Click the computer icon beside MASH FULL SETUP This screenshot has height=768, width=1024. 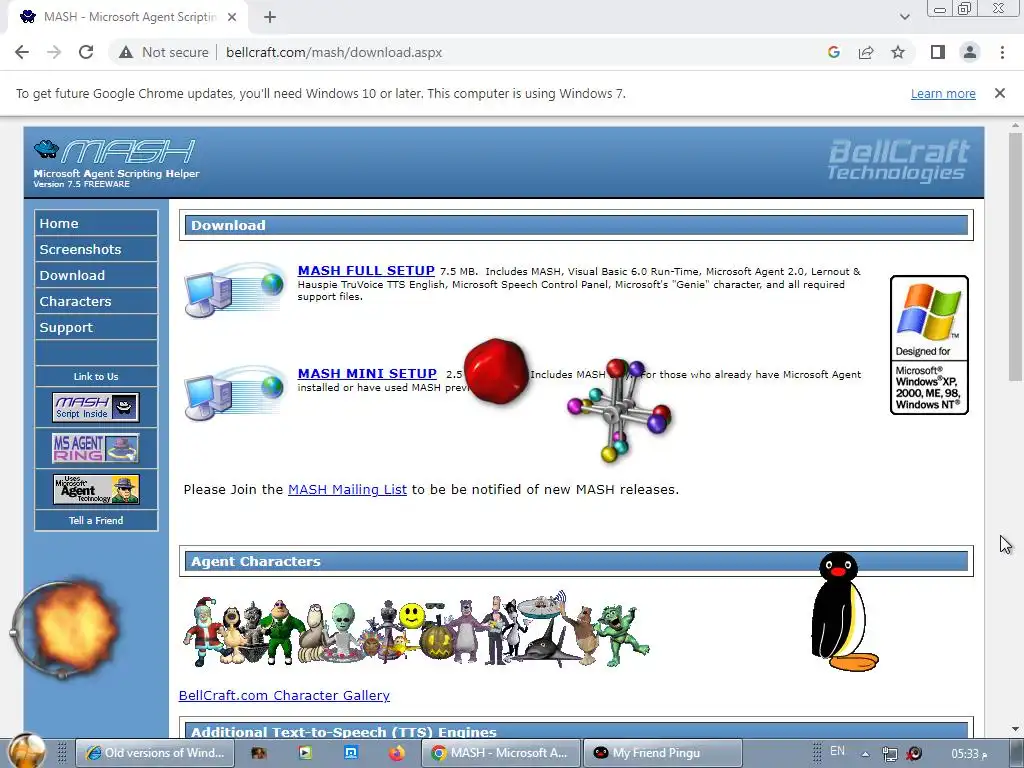235,290
